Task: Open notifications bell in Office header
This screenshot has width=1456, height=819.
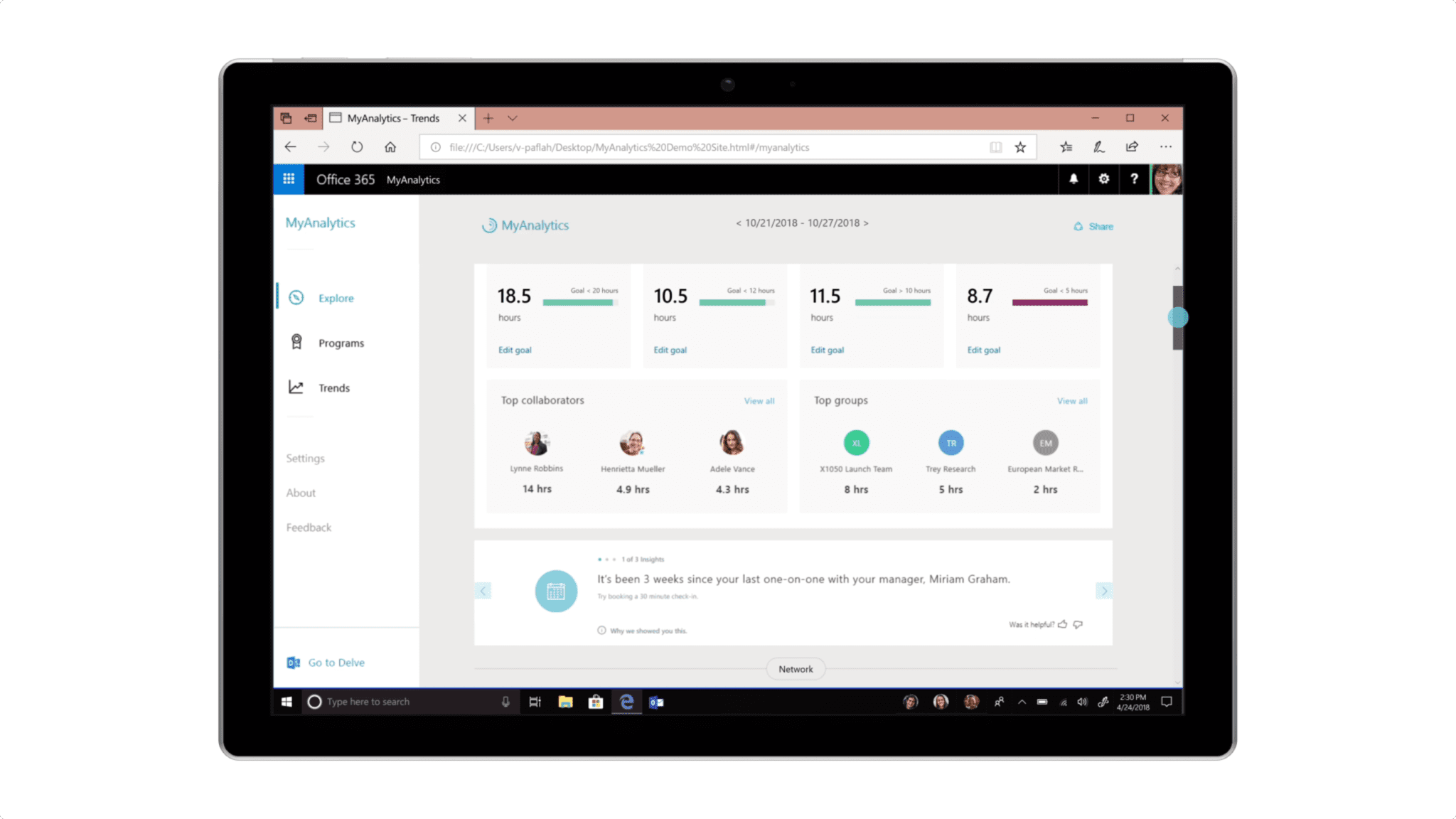Action: point(1074,179)
